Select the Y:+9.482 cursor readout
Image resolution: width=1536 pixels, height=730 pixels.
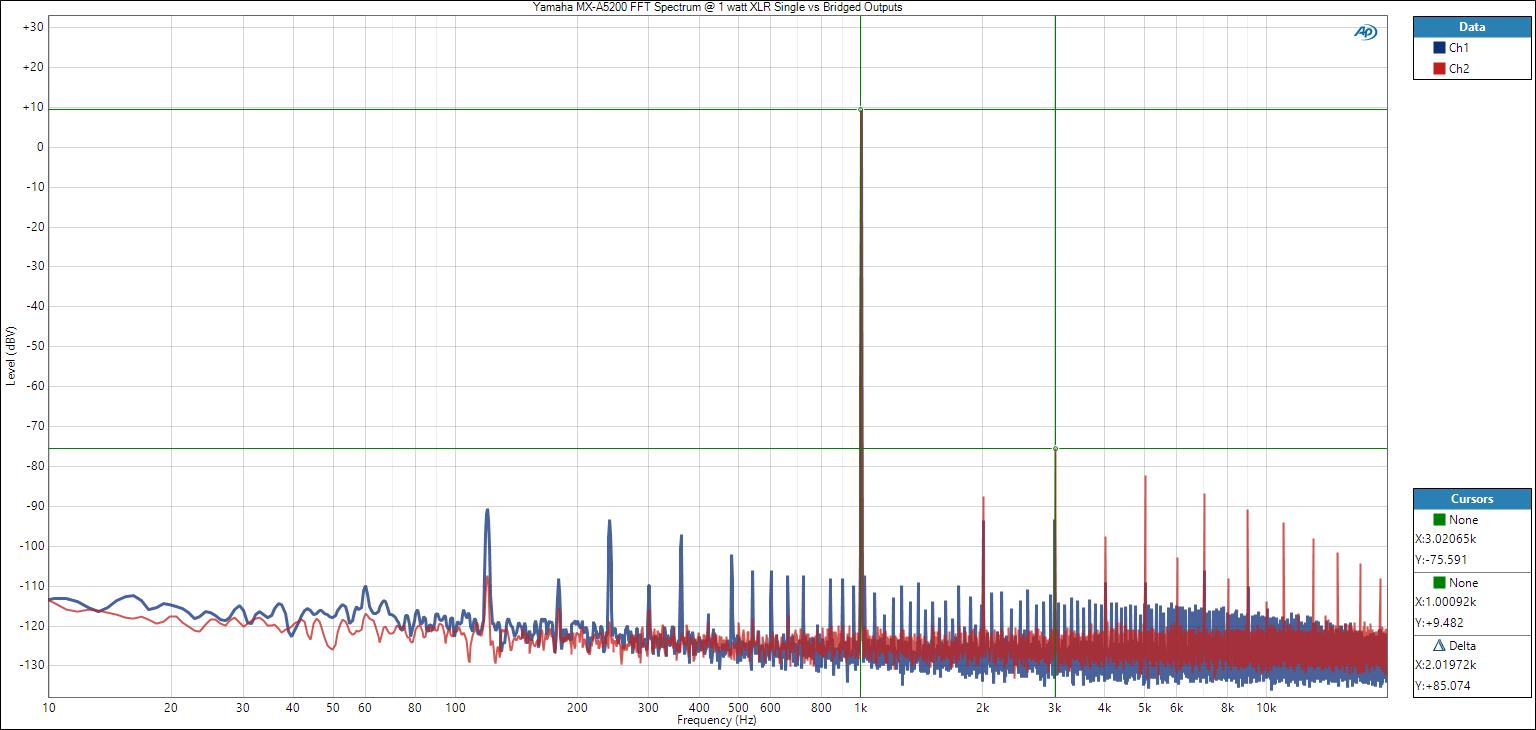1441,622
